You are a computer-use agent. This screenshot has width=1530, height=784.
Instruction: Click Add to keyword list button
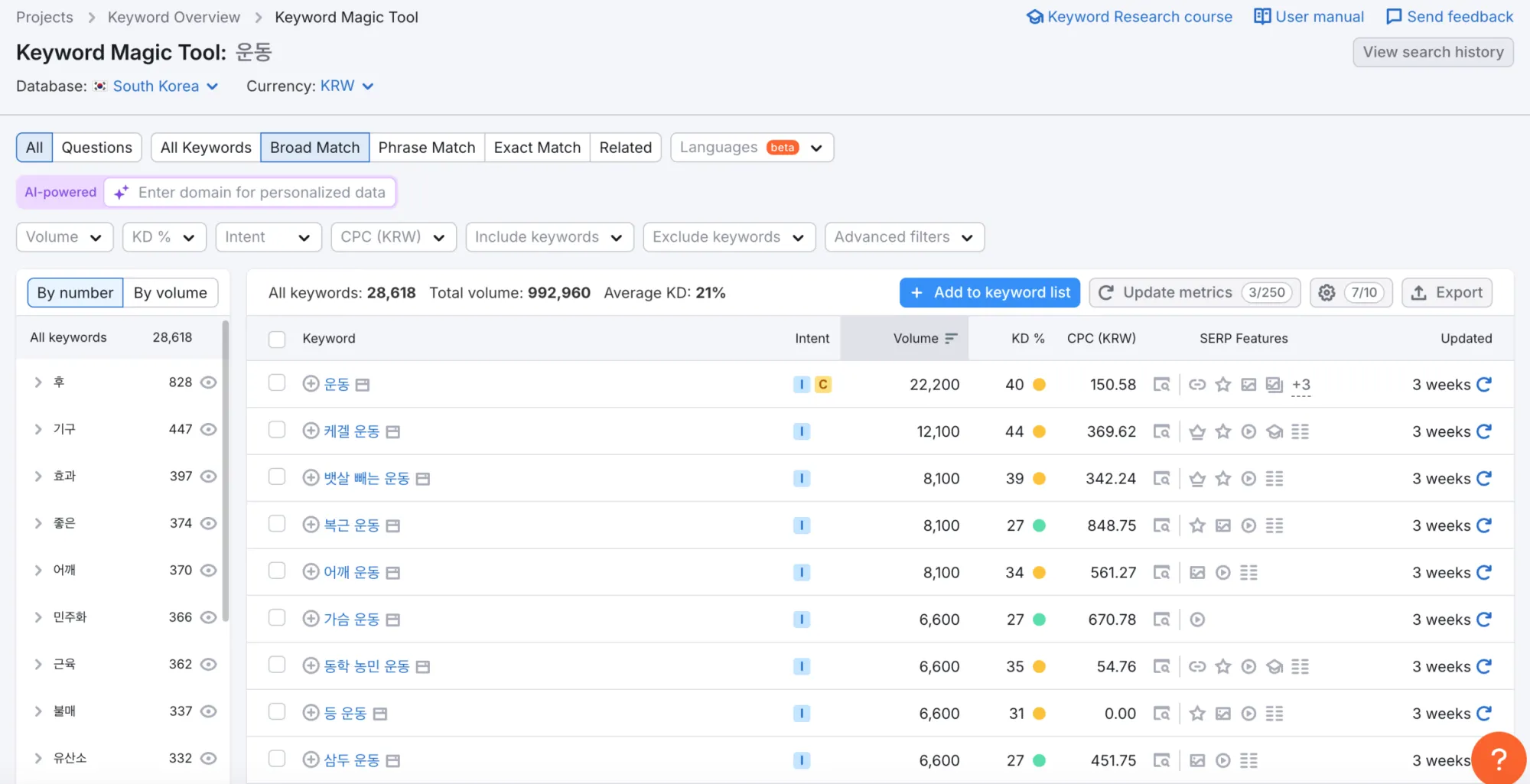[990, 293]
